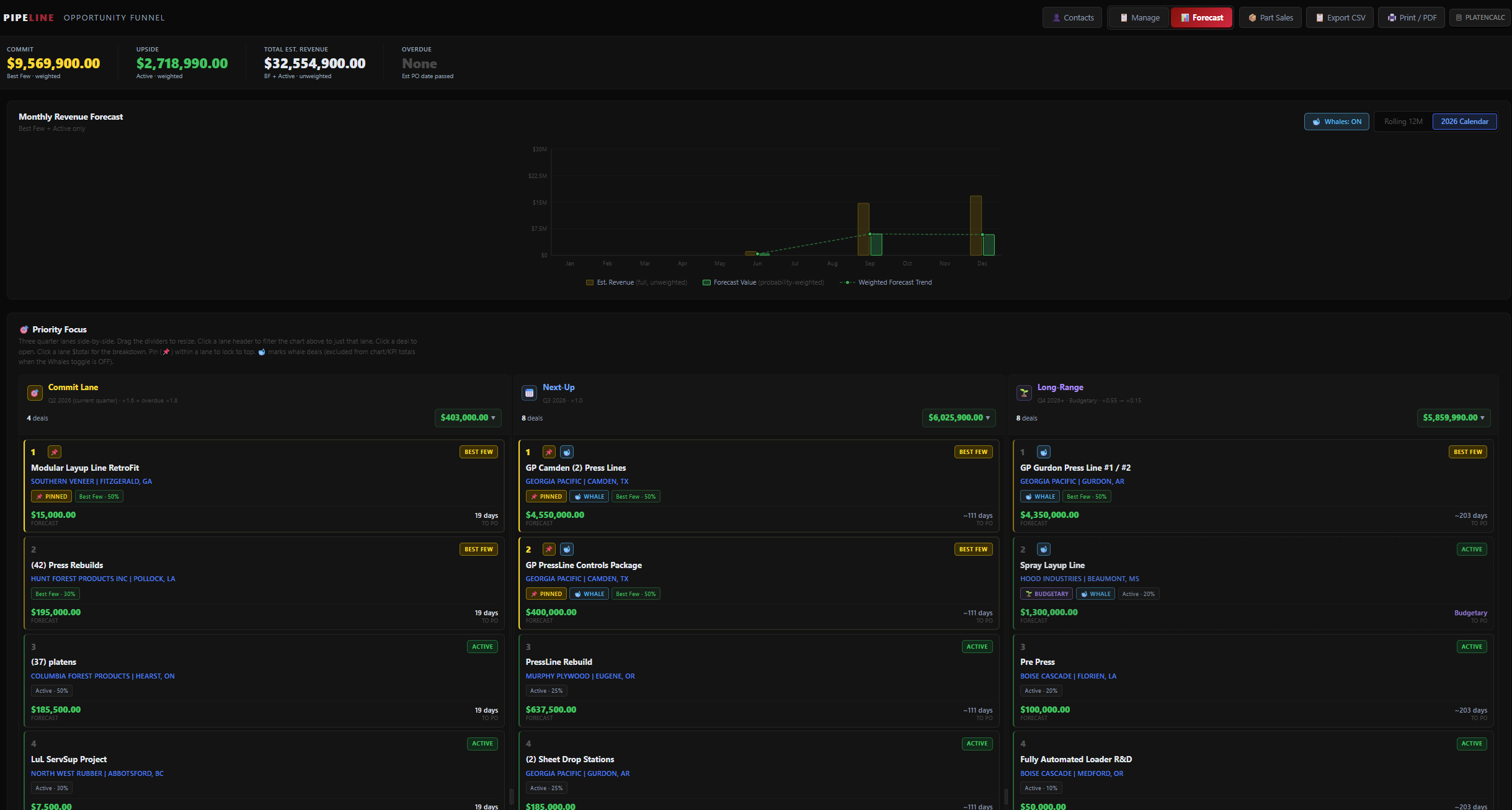Click the ACTIVE badge on Pre Press
The height and width of the screenshot is (810, 1512).
click(x=1472, y=646)
